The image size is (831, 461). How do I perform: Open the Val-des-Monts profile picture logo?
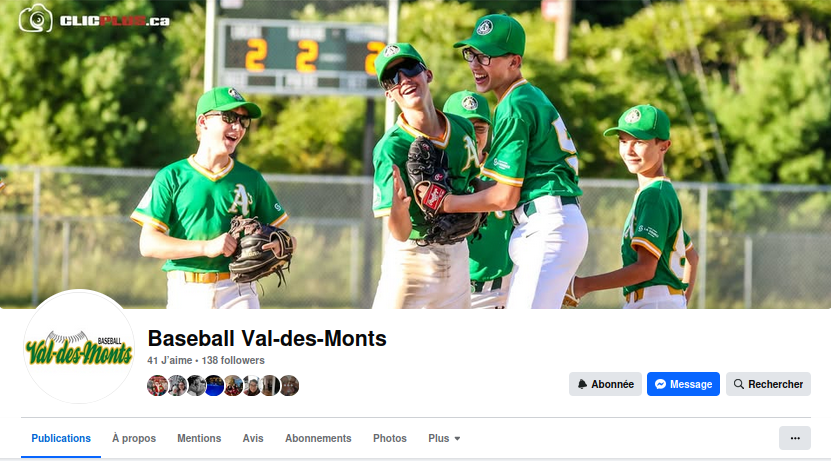click(79, 347)
